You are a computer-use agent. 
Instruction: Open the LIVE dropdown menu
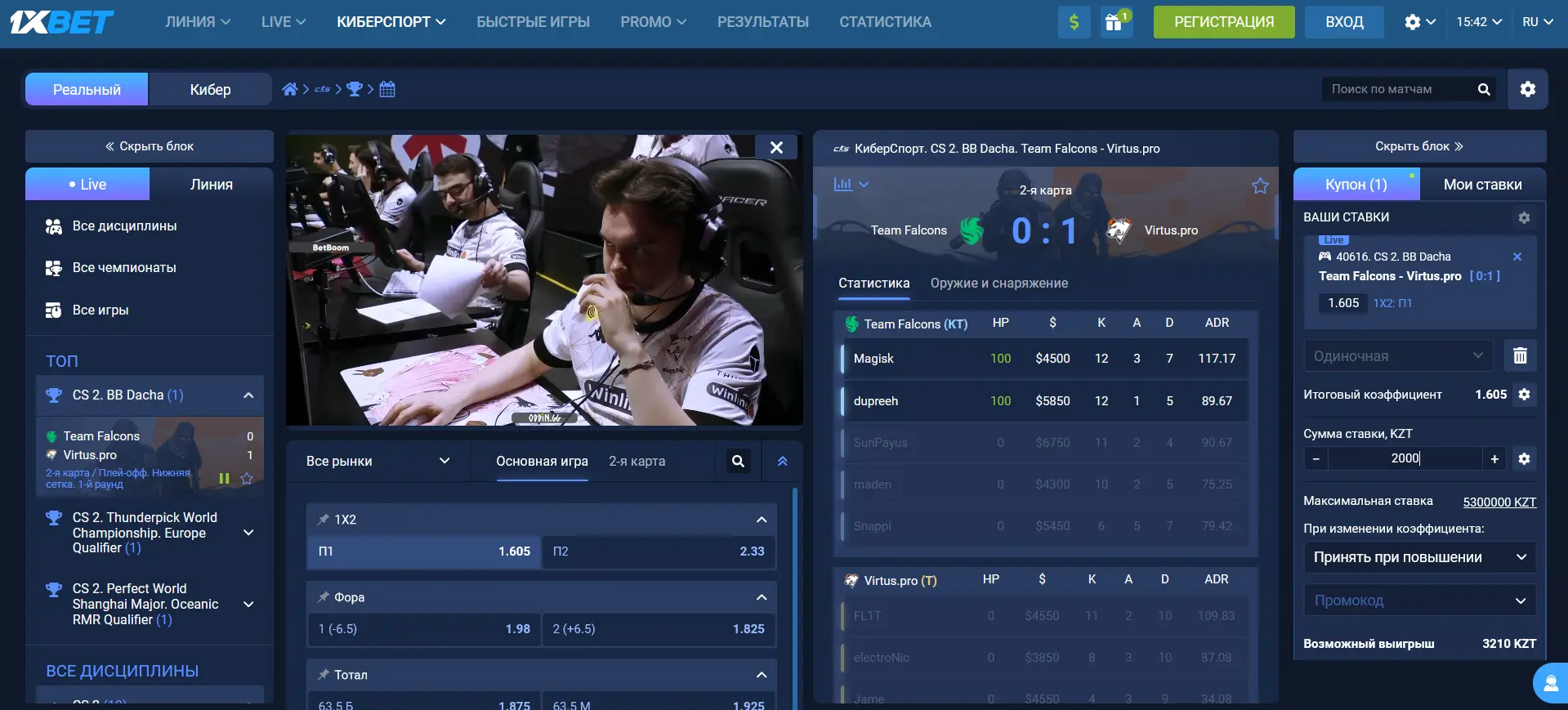[x=284, y=22]
